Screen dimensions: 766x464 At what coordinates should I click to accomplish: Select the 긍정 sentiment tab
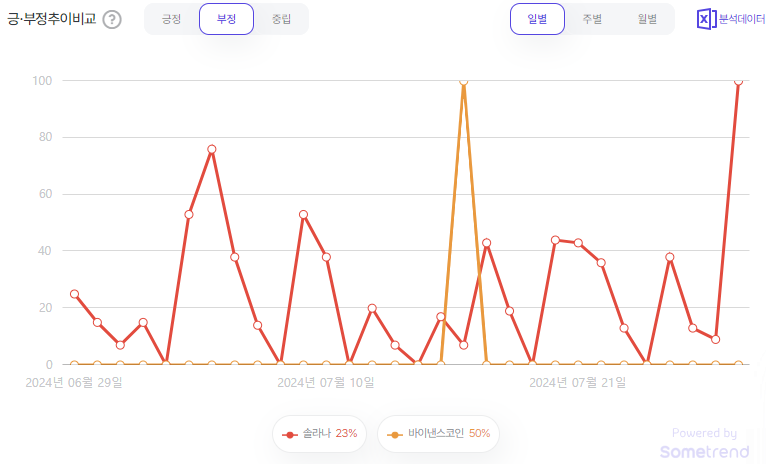171,19
